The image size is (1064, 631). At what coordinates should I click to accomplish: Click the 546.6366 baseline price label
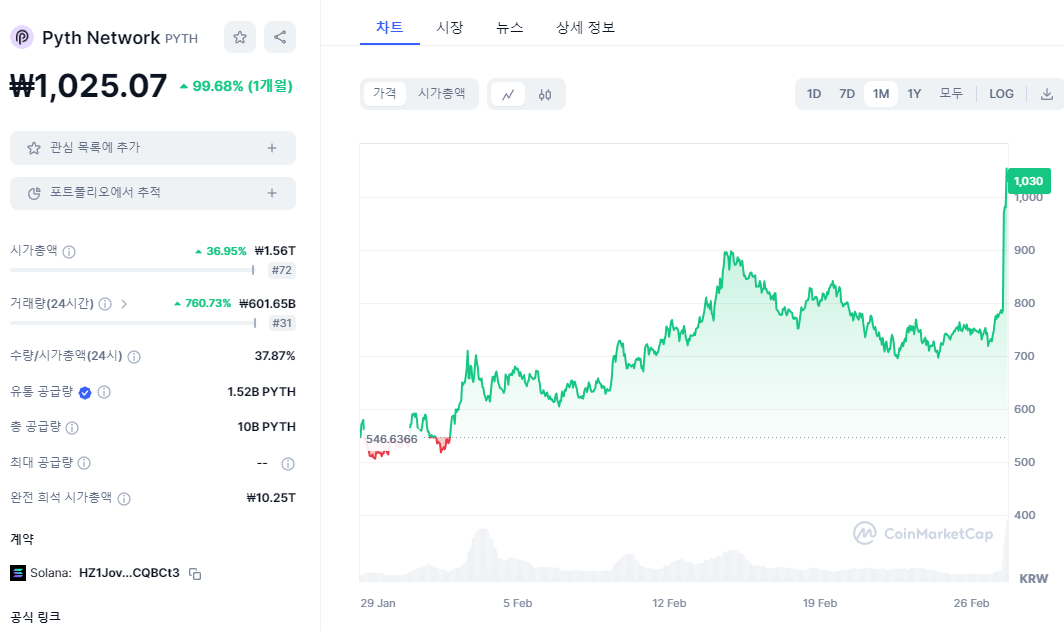[392, 439]
